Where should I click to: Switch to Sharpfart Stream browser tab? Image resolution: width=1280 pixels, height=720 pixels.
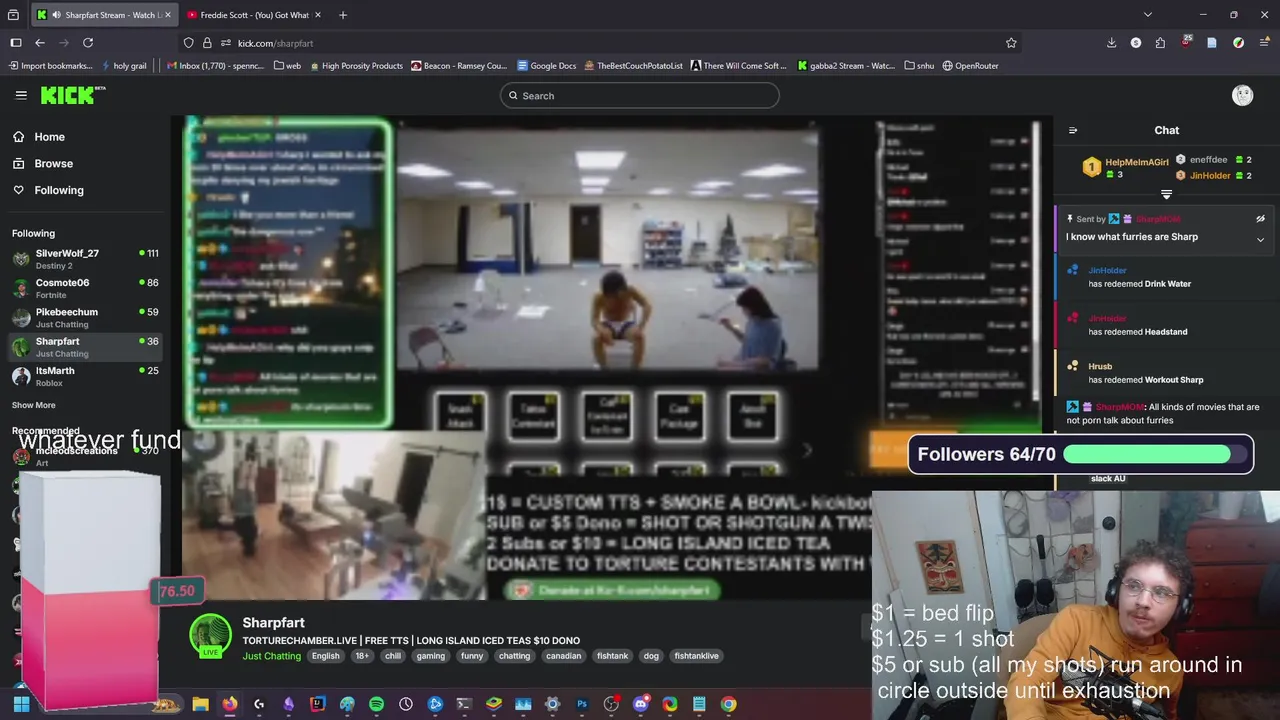[102, 15]
